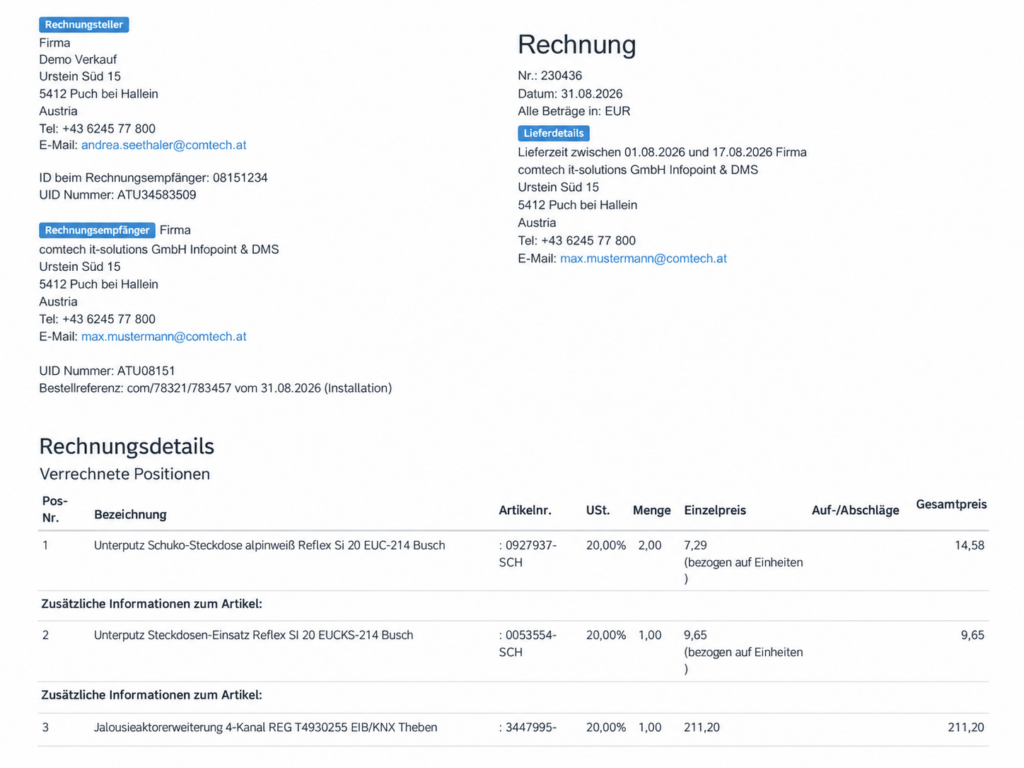Open max.mustermann@comtech.at link under Rechnungsempfänger
This screenshot has height=768, width=1024.
163,336
